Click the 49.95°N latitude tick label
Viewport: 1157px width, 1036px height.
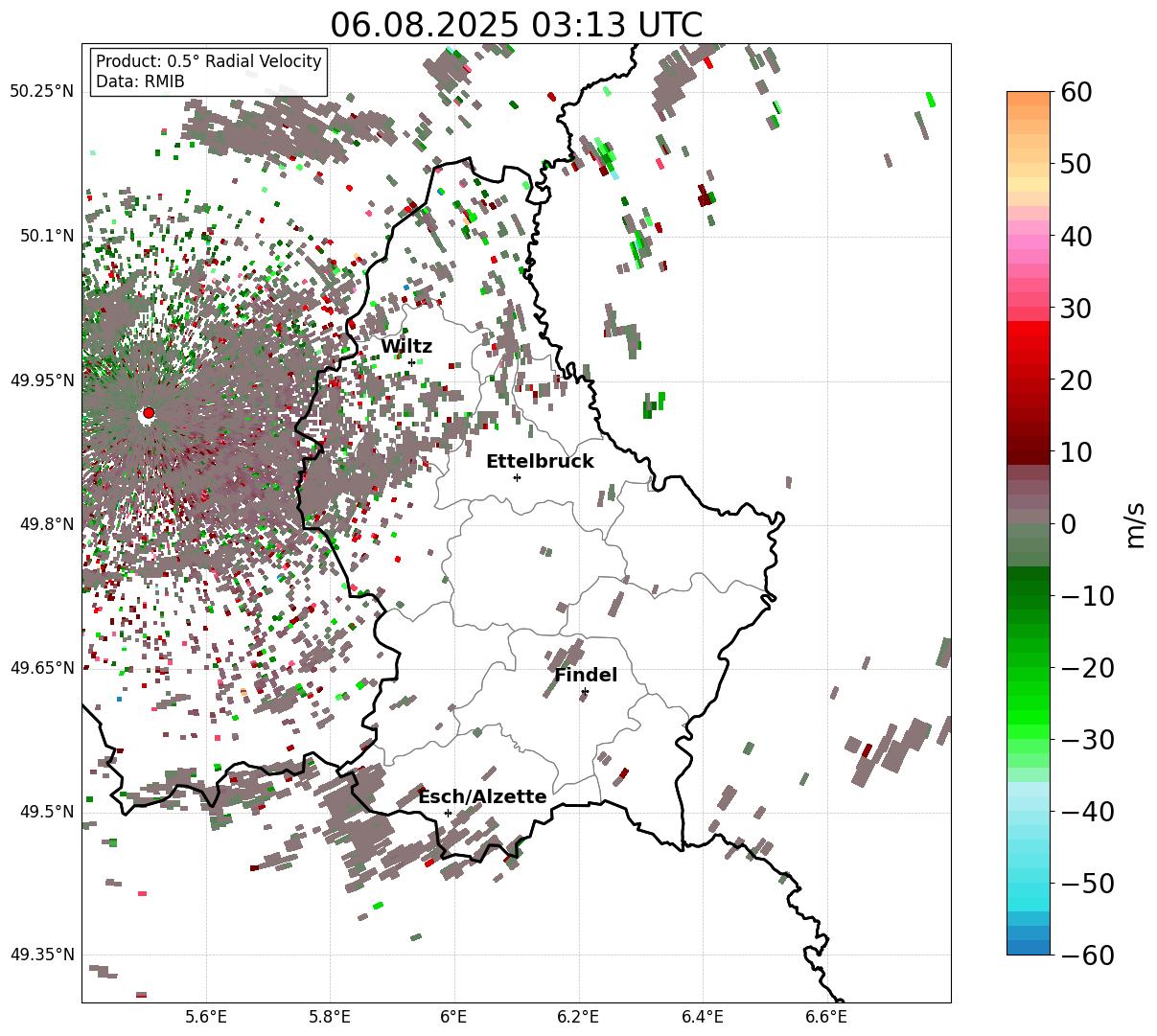coord(42,380)
